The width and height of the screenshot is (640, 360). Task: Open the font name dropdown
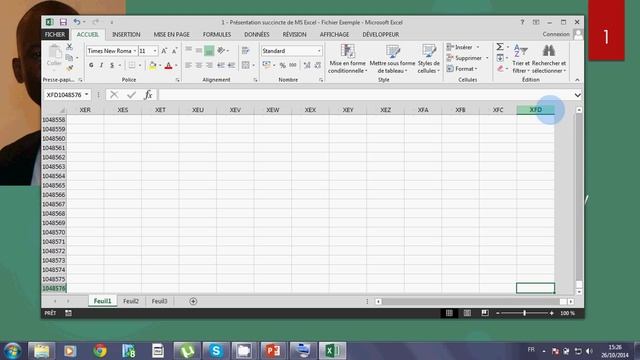pyautogui.click(x=135, y=51)
